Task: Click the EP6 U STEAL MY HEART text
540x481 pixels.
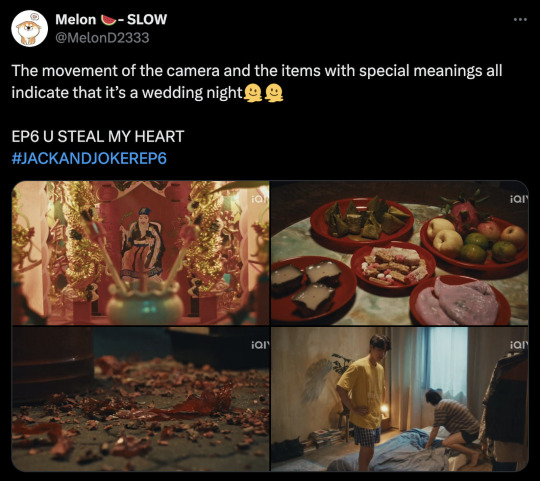Action: click(98, 136)
